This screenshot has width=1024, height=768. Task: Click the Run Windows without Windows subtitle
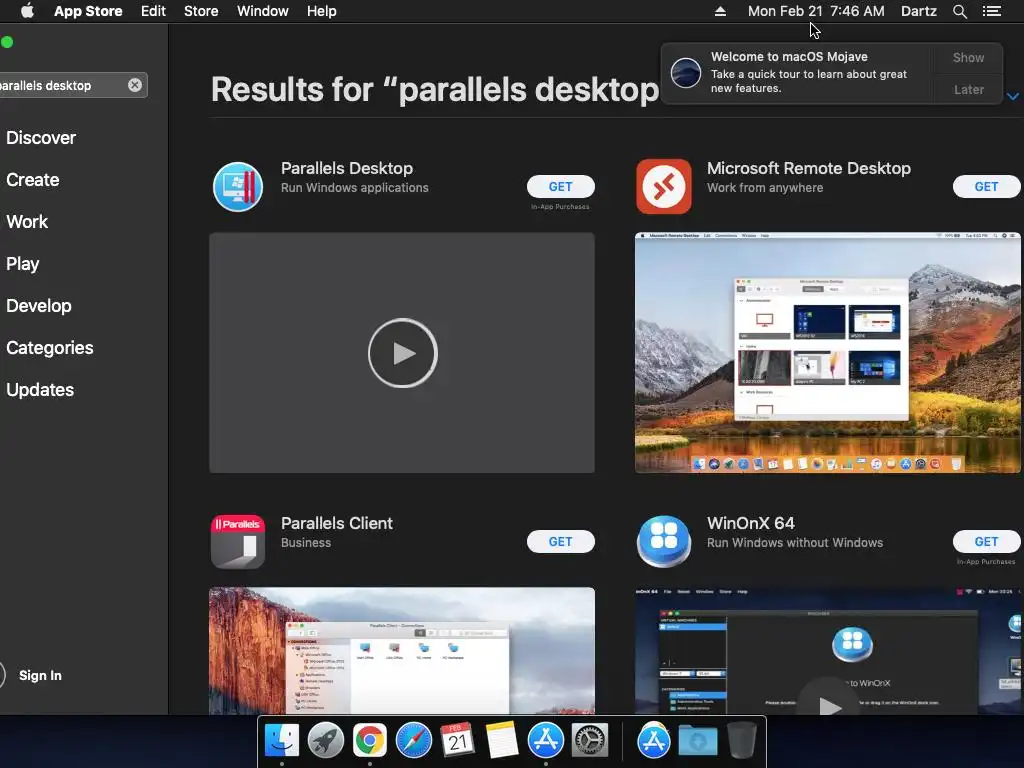[x=795, y=543]
